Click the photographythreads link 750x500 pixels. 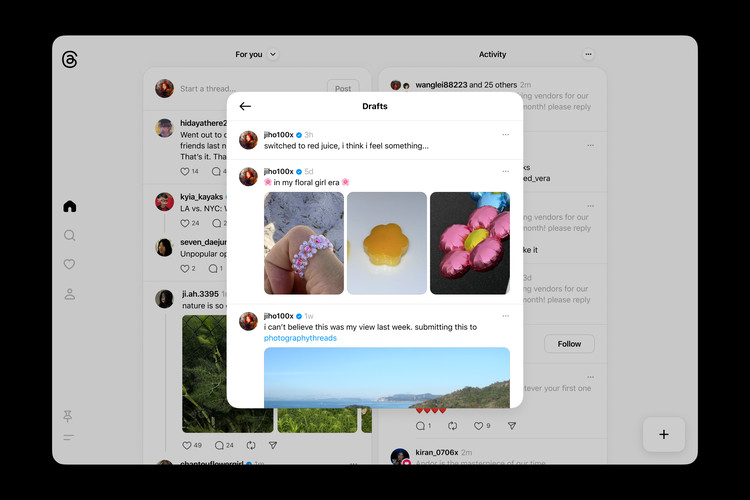pos(300,338)
